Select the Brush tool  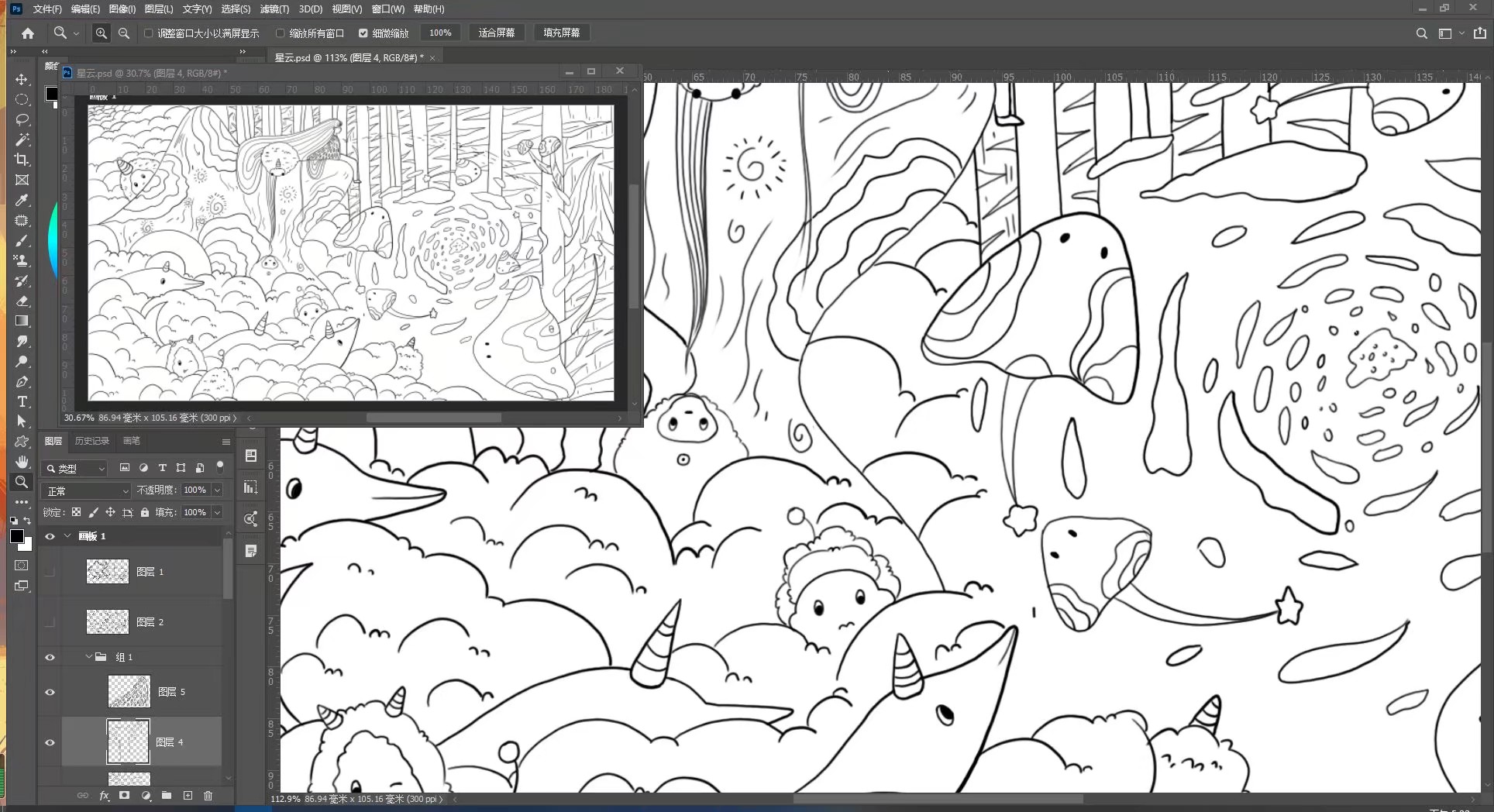[22, 241]
